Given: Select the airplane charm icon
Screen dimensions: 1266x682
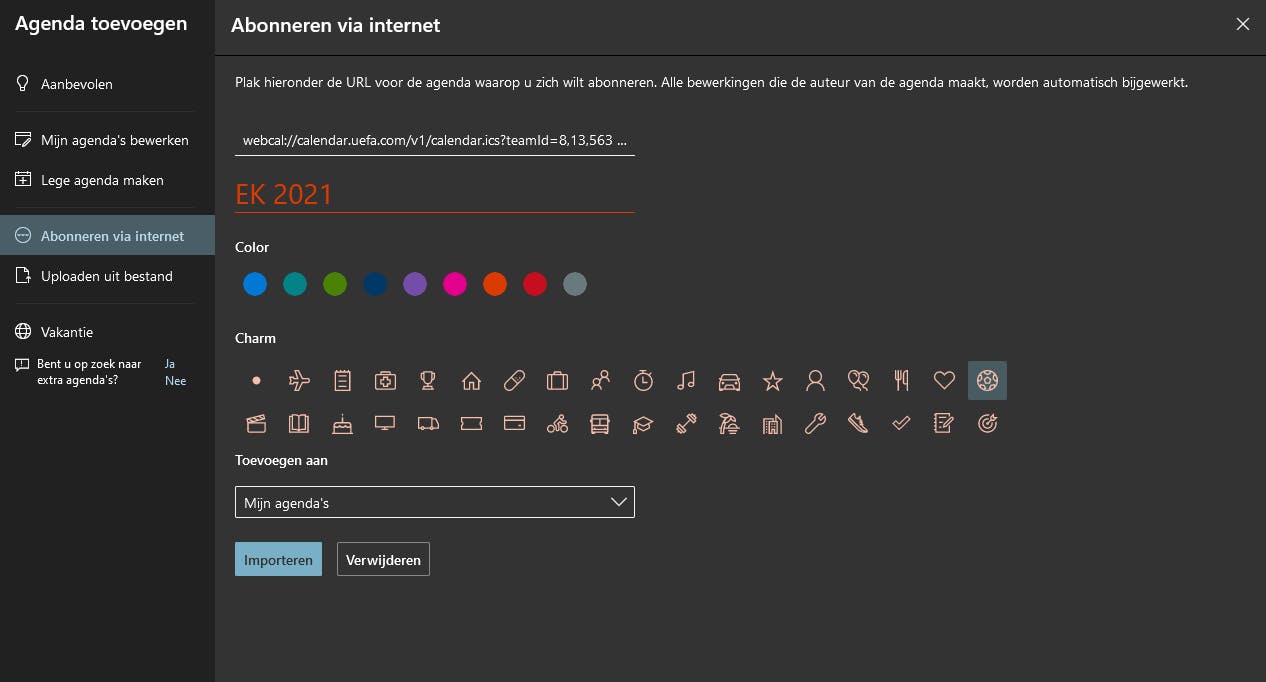Looking at the screenshot, I should (x=299, y=380).
